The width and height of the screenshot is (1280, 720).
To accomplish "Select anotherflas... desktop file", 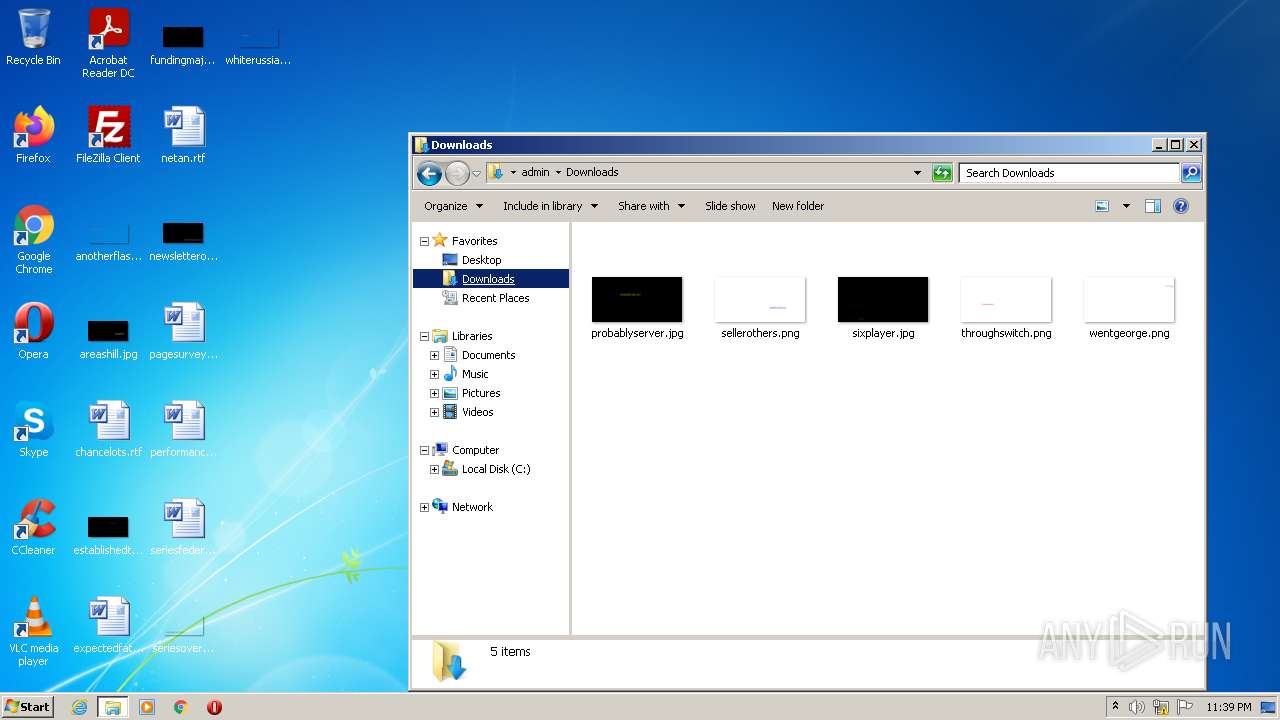I will 108,241.
